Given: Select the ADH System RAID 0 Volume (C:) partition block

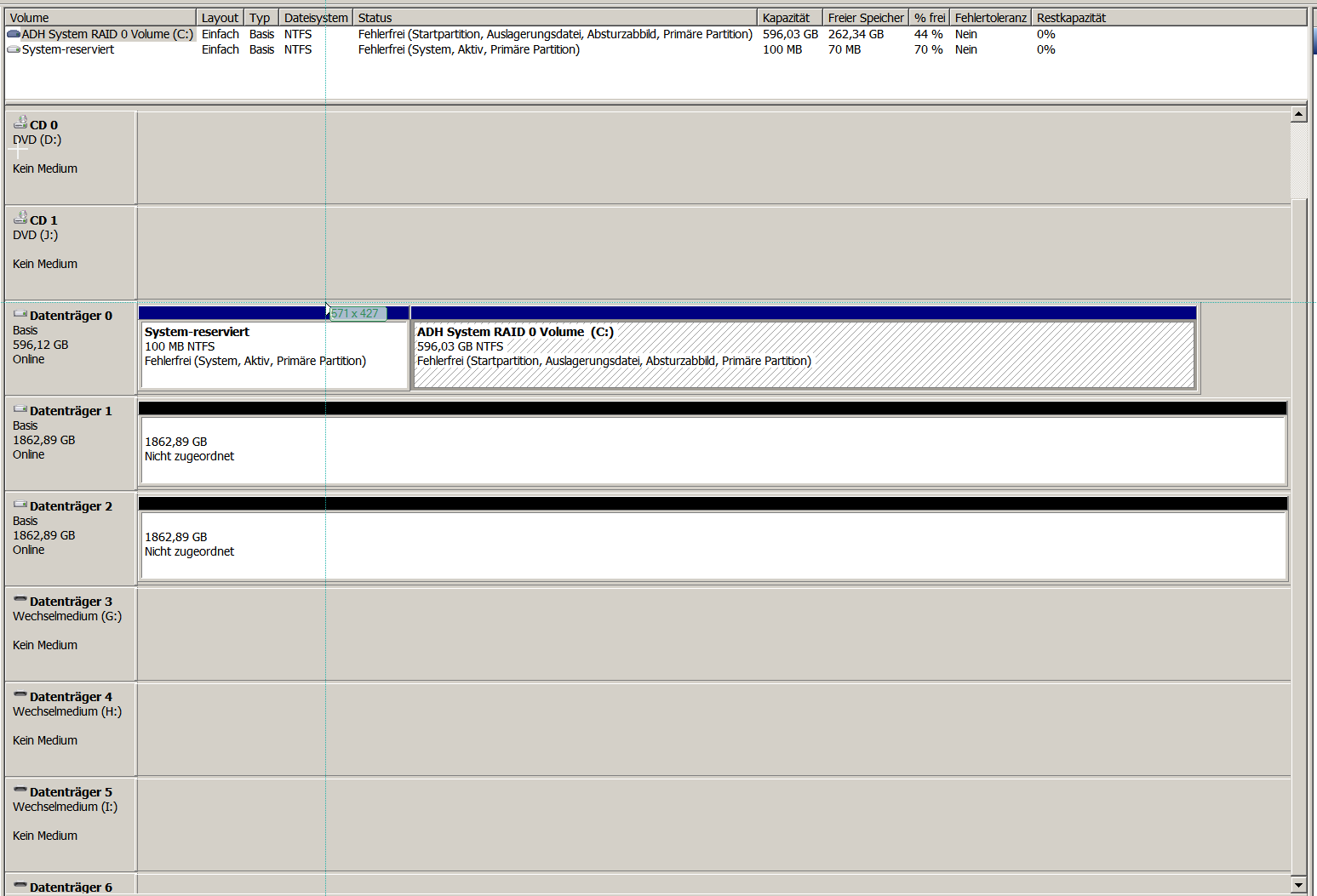Looking at the screenshot, I should click(x=805, y=348).
